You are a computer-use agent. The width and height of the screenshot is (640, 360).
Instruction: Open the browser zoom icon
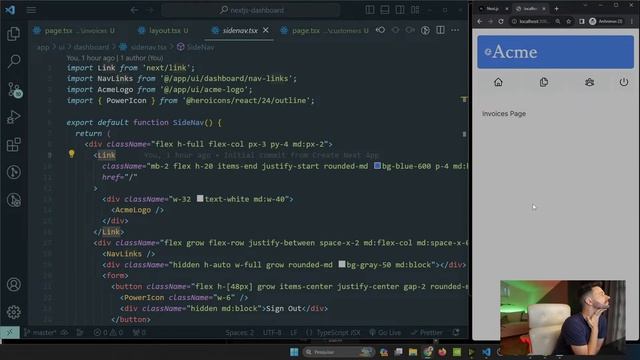click(558, 21)
